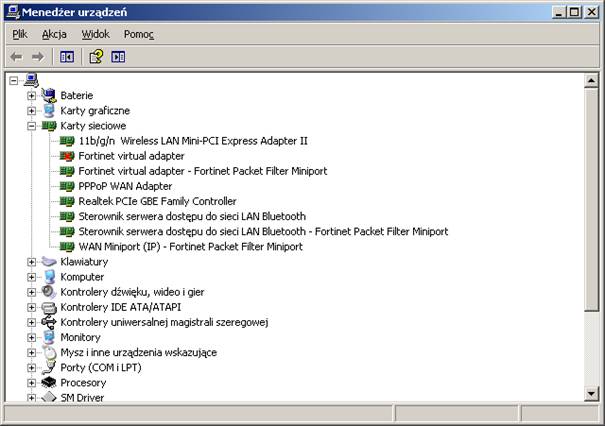Open the Plik menu

[x=20, y=34]
